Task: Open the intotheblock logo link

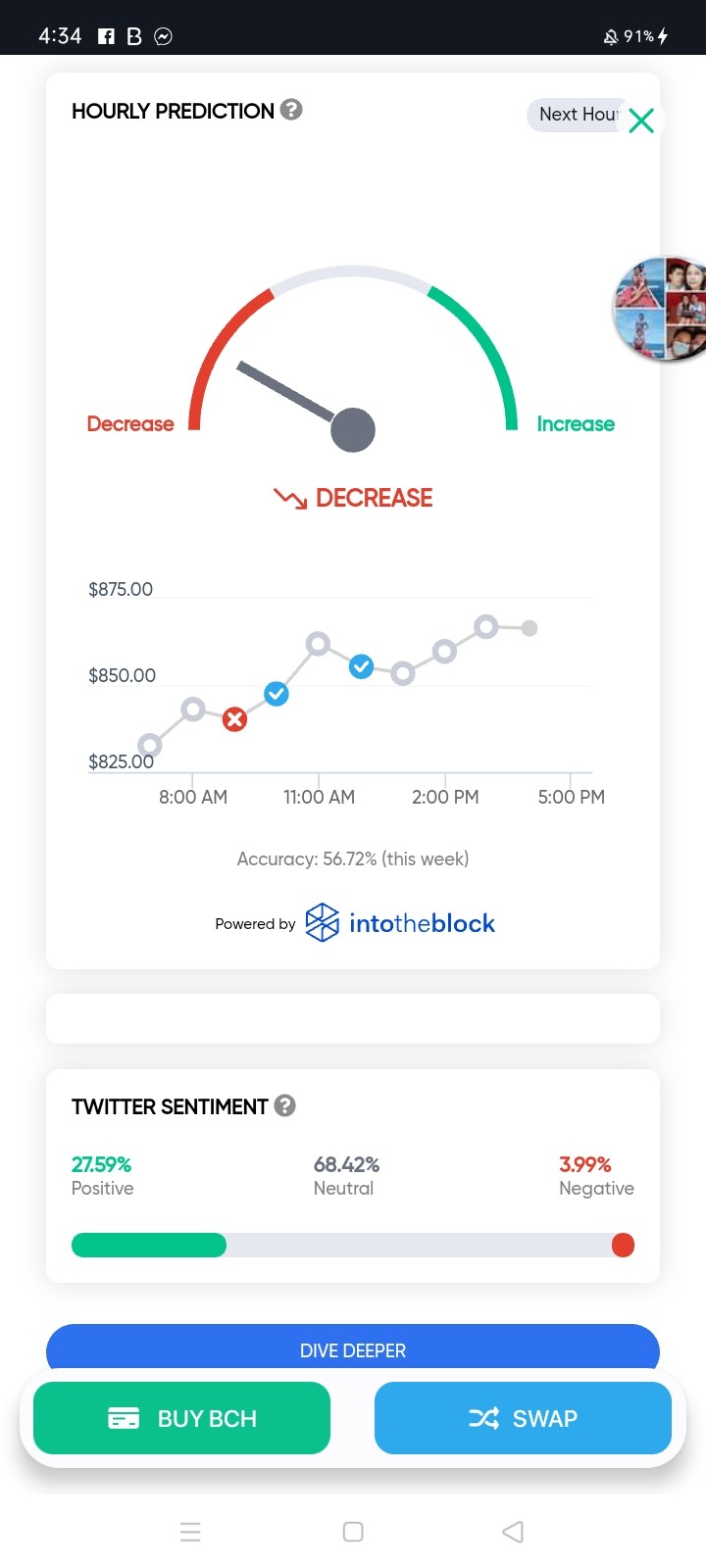Action: pos(400,923)
